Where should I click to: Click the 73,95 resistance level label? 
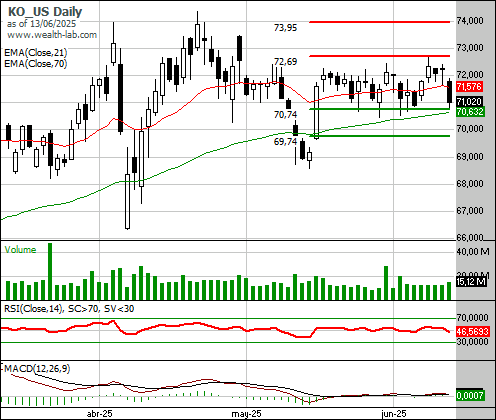(x=285, y=28)
